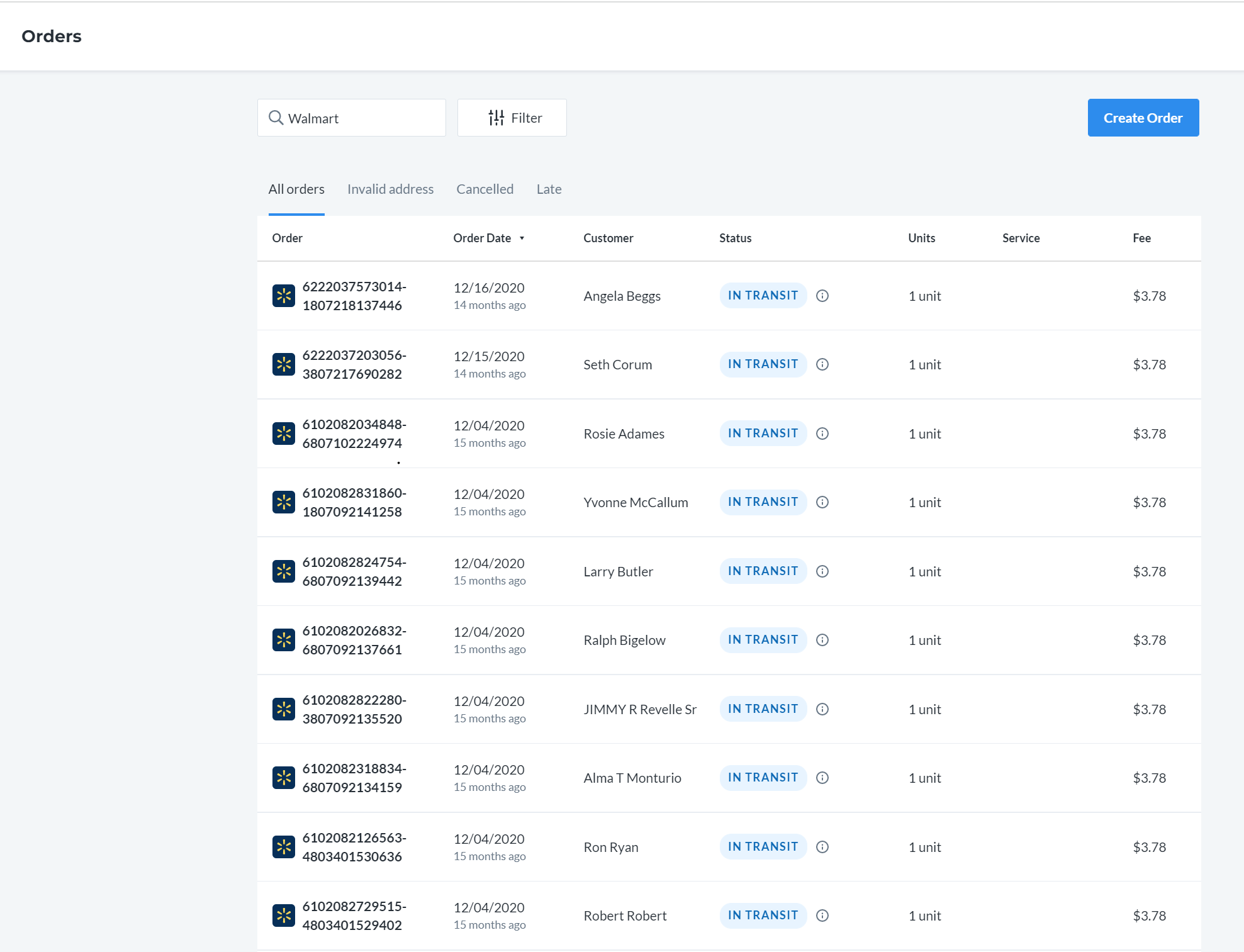Click the info icon next to Alma T Monturio's status
The width and height of the screenshot is (1244, 952).
pos(822,778)
